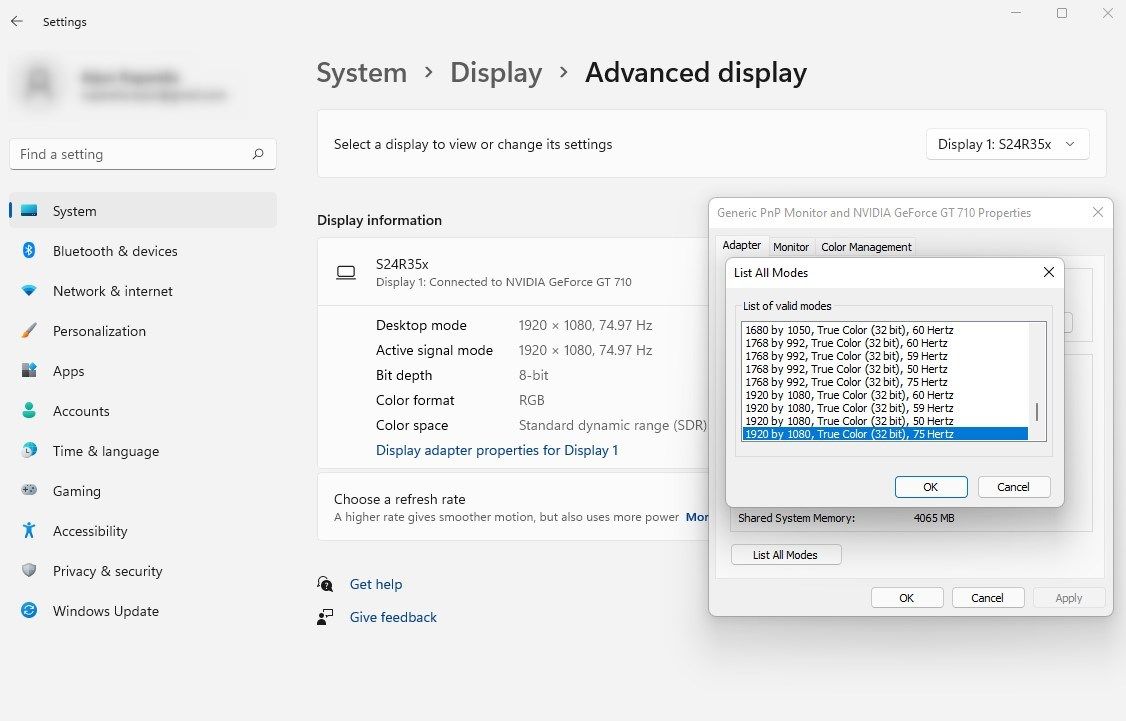The width and height of the screenshot is (1126, 721).
Task: Click the Apply button
Action: [x=1069, y=597]
